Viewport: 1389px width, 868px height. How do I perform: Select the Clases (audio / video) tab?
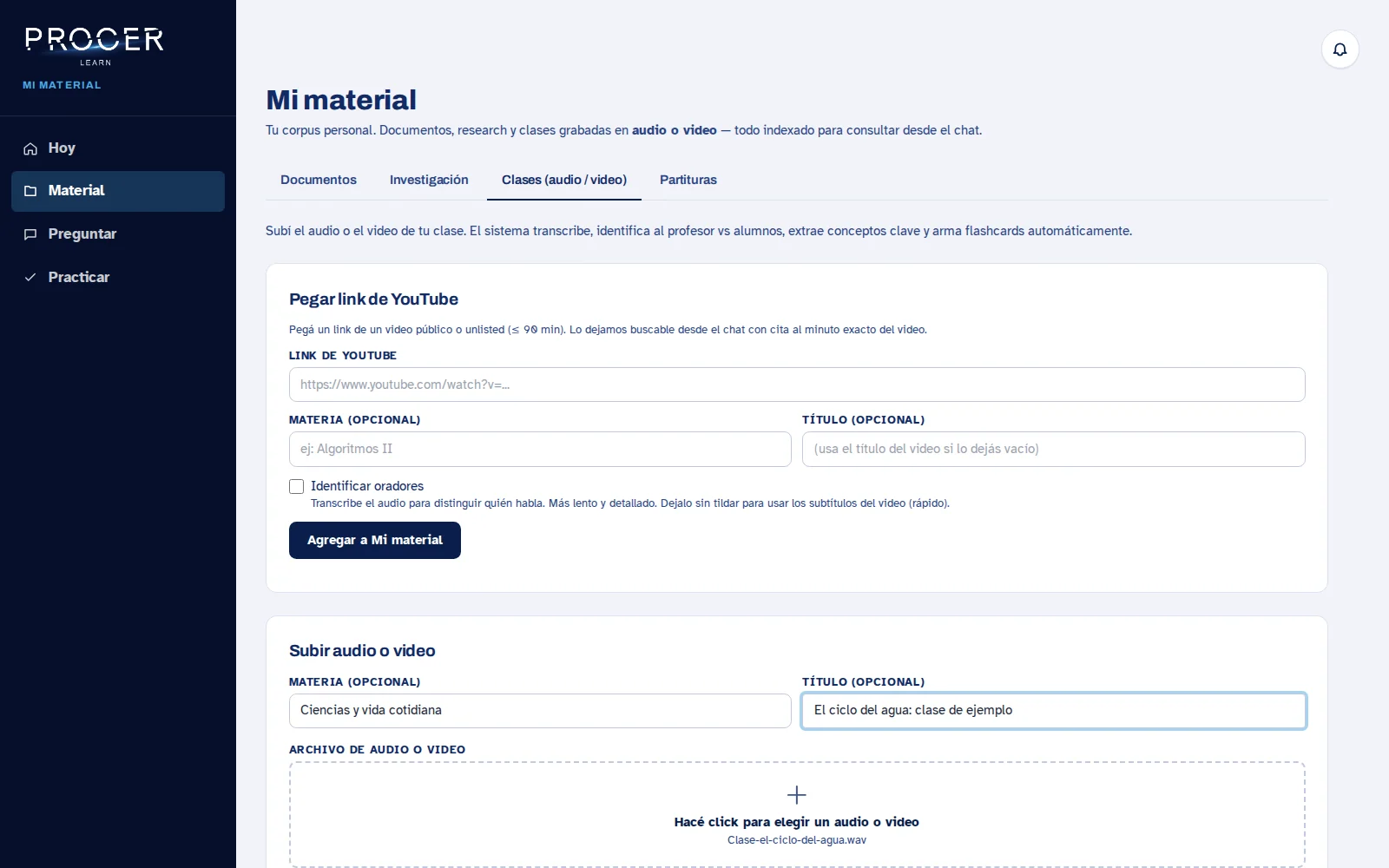564,180
